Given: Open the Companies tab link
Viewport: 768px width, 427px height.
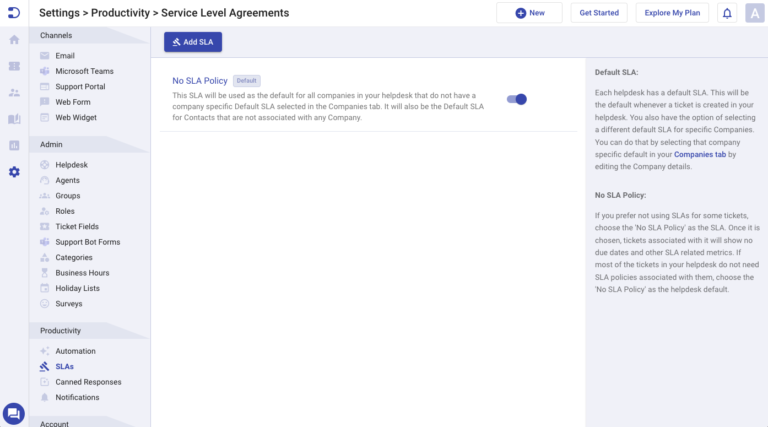Looking at the screenshot, I should [700, 154].
